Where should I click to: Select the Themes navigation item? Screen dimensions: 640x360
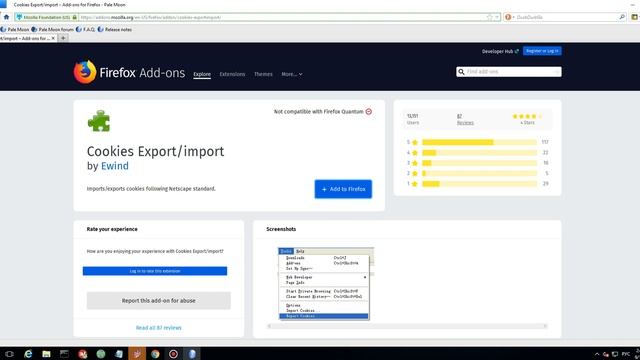tap(263, 74)
